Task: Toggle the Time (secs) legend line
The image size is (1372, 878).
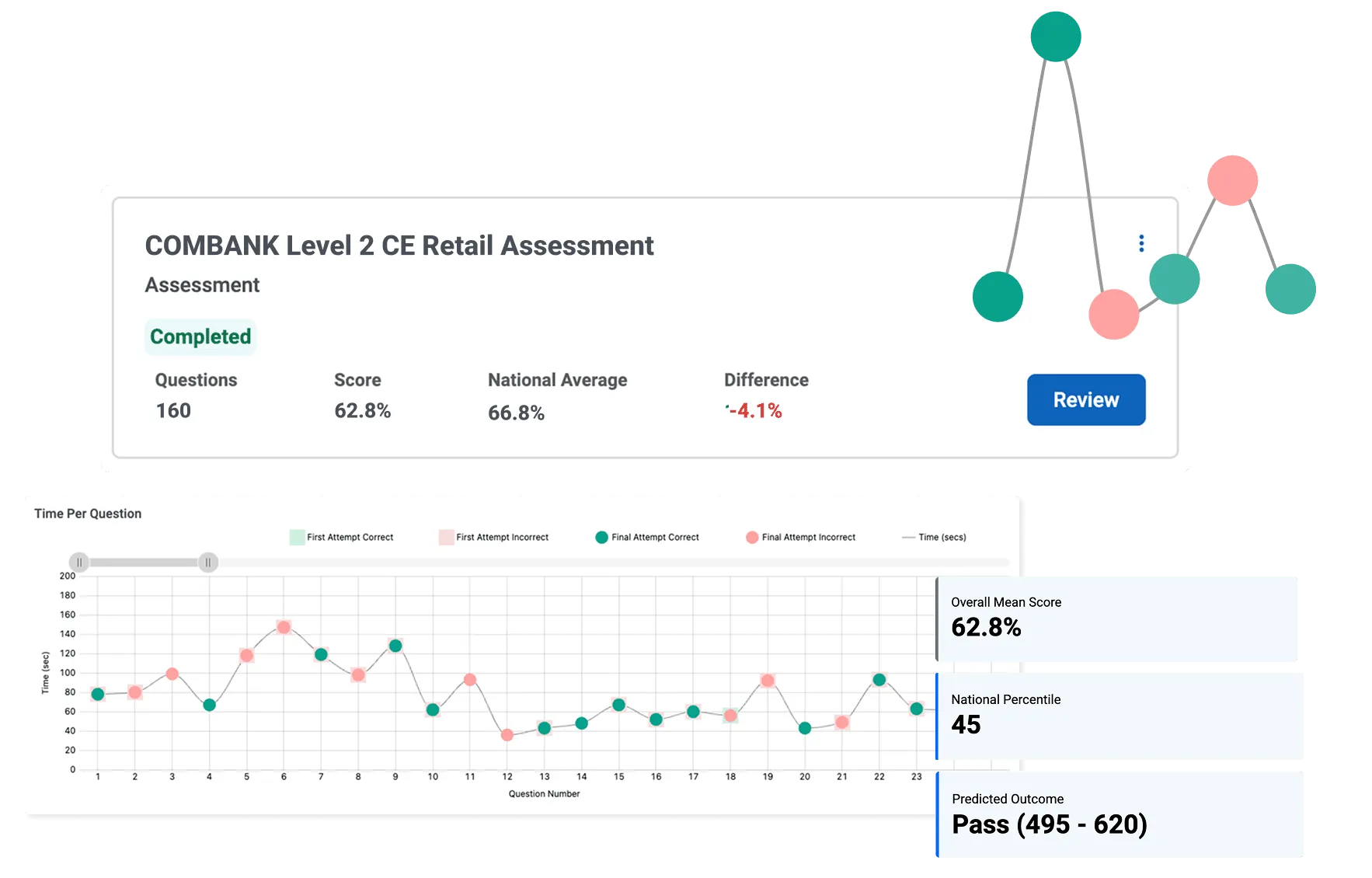Action: click(933, 537)
